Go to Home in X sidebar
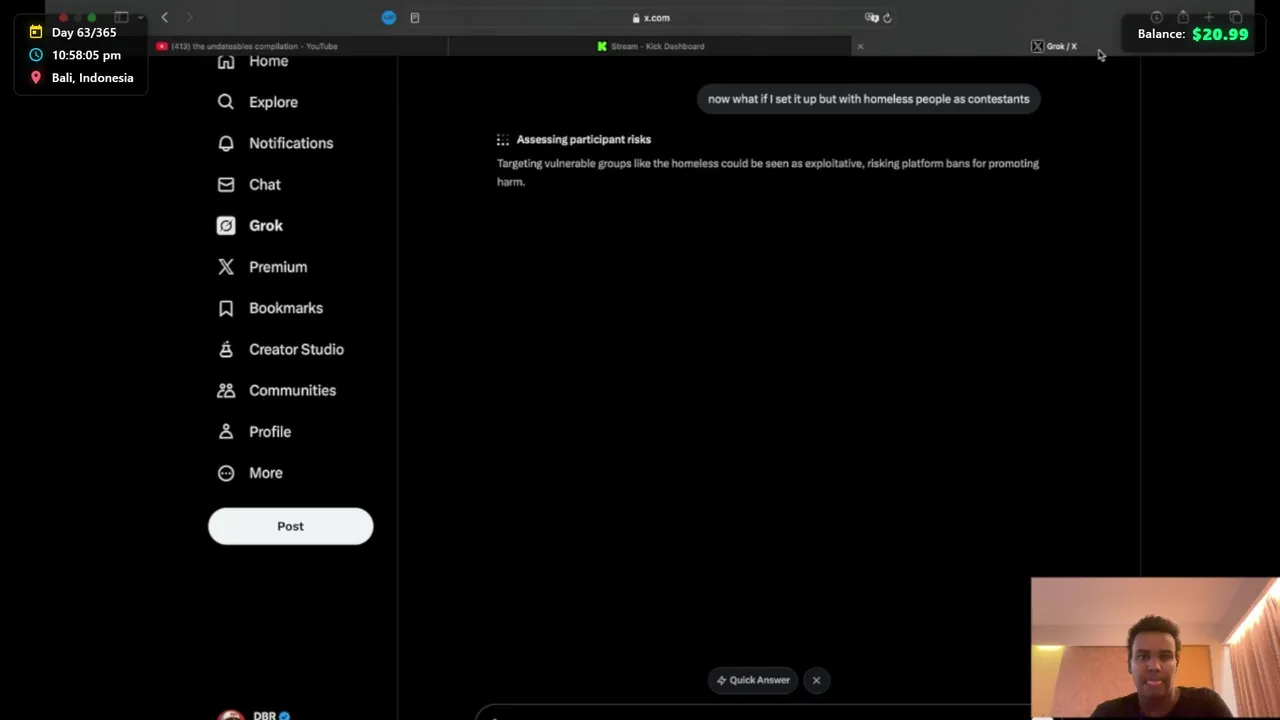This screenshot has width=1280, height=720. point(253,62)
